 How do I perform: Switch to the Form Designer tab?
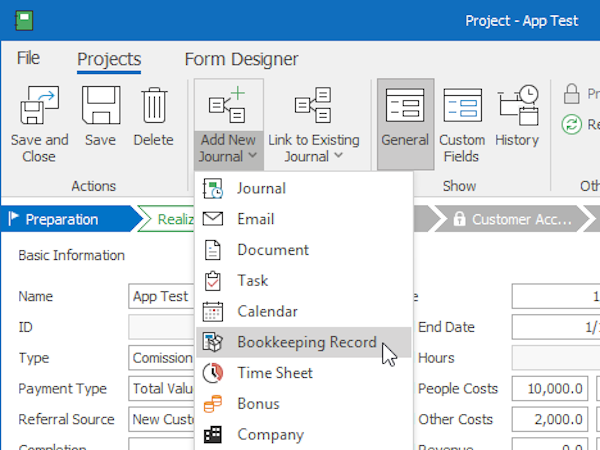(x=241, y=60)
